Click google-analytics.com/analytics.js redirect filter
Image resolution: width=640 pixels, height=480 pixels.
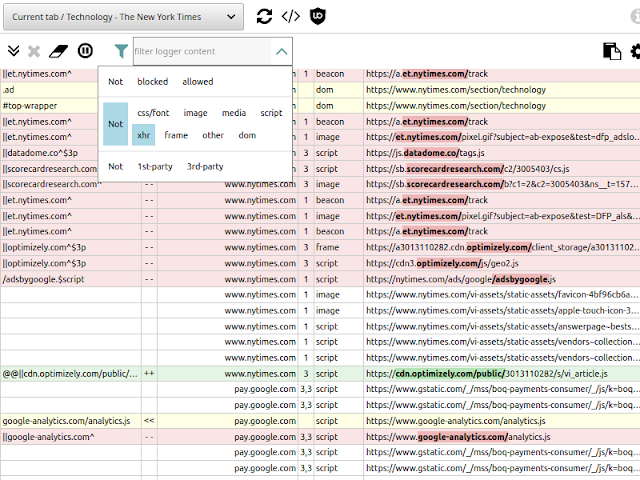coord(71,421)
